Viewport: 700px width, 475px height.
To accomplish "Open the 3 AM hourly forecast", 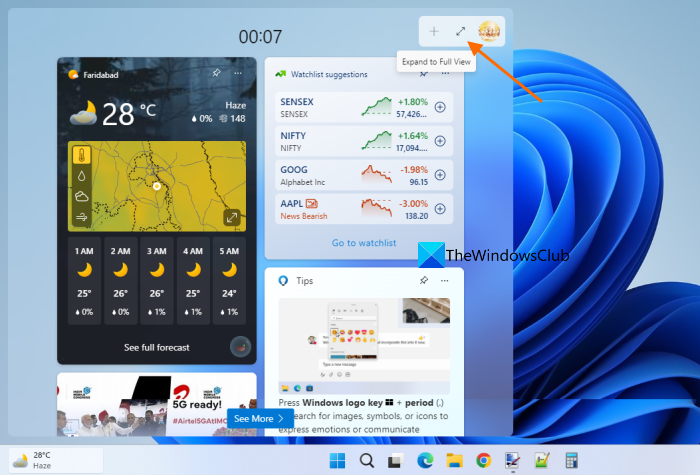I will [157, 281].
